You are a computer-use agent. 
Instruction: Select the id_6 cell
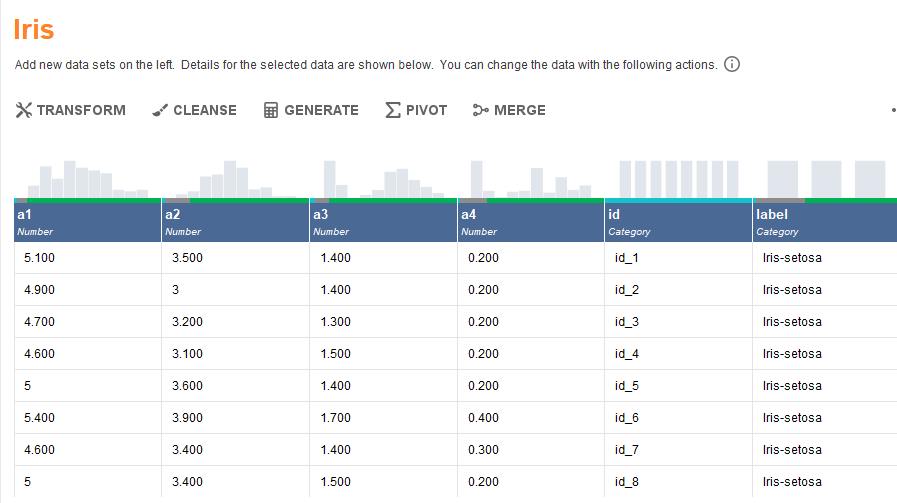click(627, 418)
